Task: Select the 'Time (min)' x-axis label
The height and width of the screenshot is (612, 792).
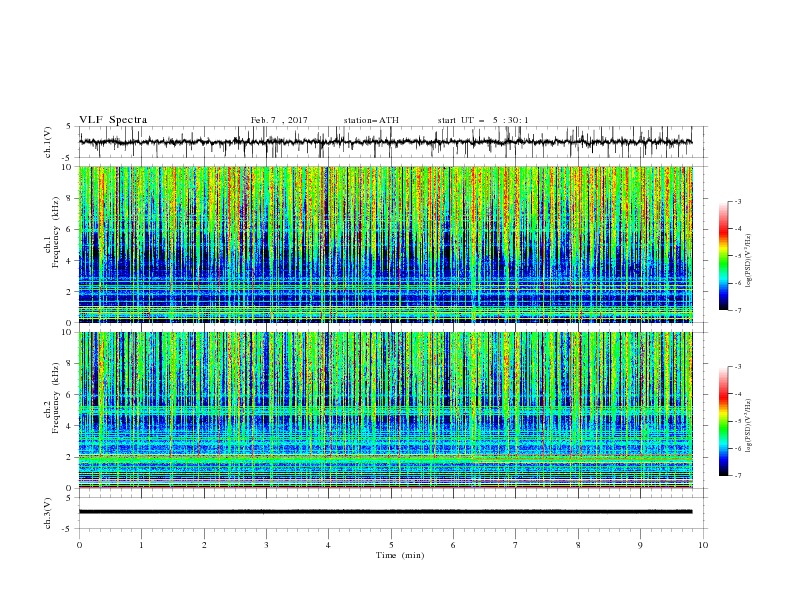Action: (400, 555)
